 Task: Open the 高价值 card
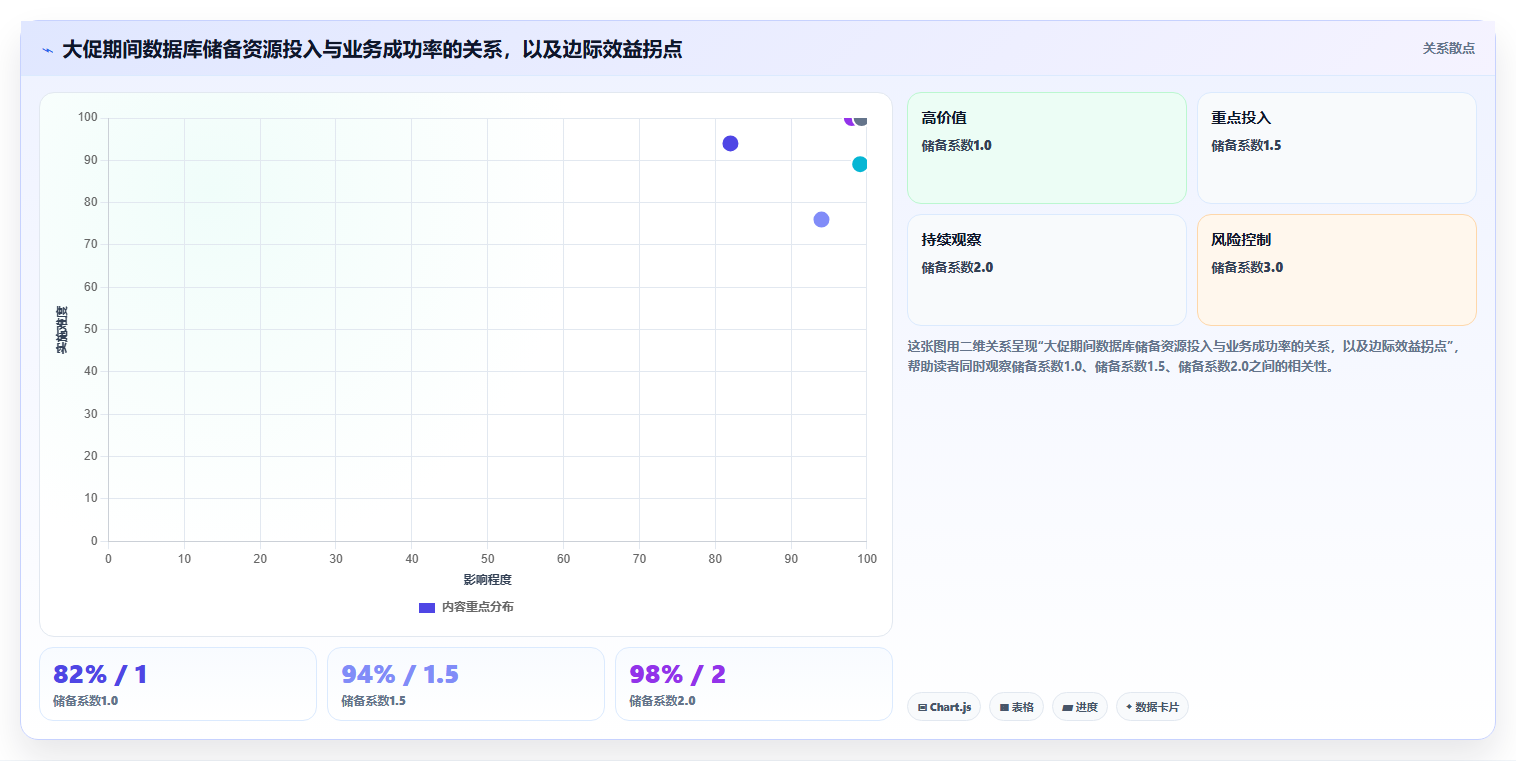pos(1046,148)
